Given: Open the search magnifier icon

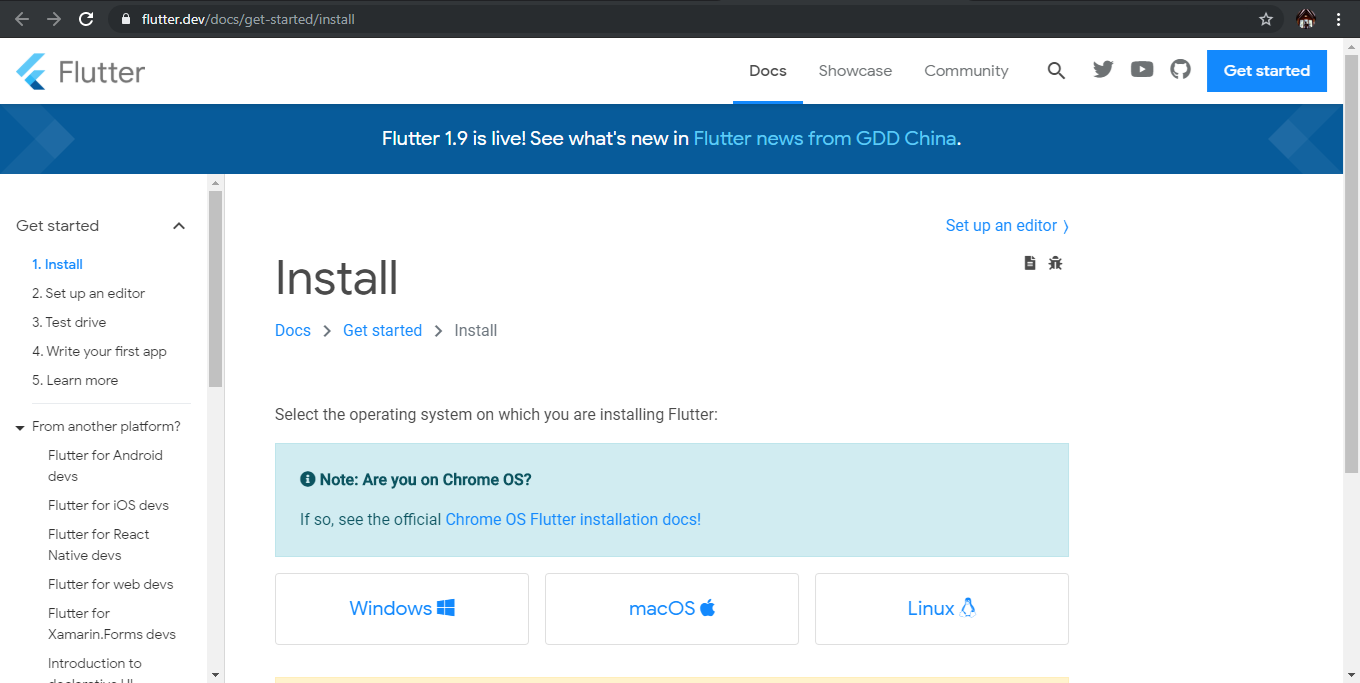Looking at the screenshot, I should pyautogui.click(x=1056, y=70).
